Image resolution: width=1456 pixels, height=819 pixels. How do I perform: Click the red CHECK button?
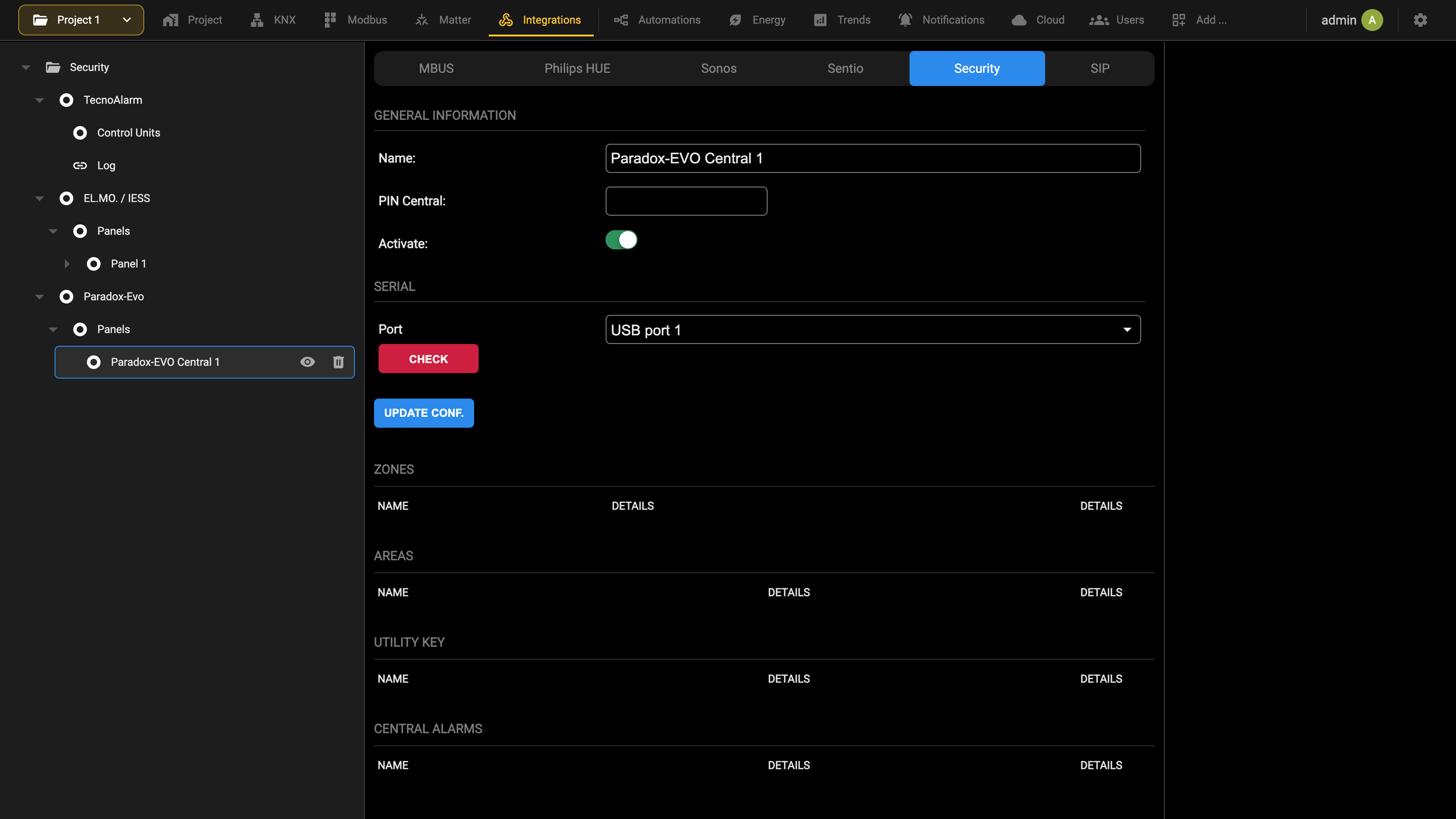pos(429,359)
